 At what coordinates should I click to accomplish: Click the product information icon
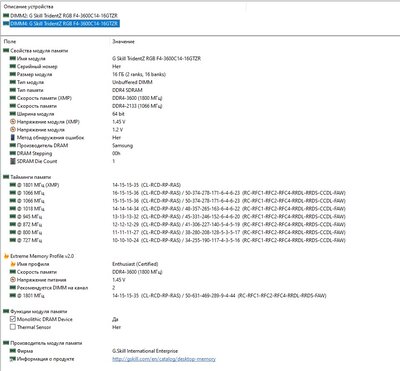(13, 359)
